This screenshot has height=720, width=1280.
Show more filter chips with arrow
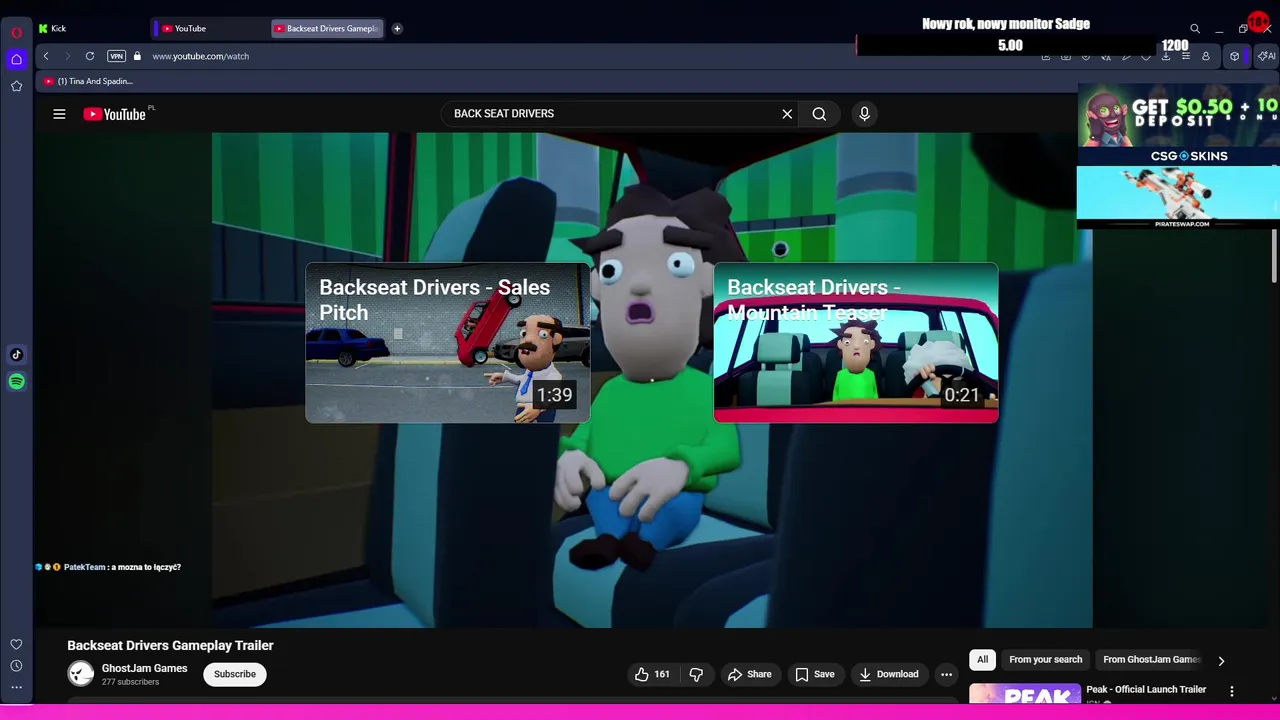pyautogui.click(x=1221, y=660)
